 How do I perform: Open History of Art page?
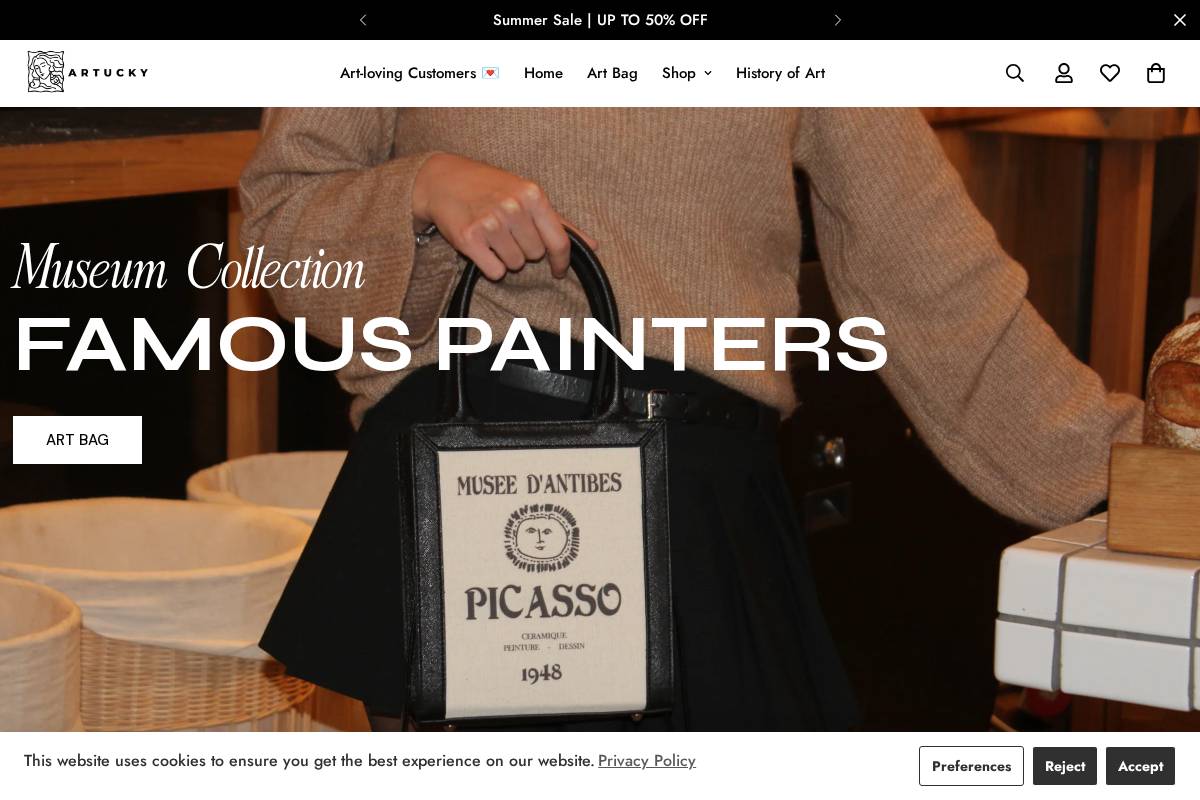click(x=780, y=73)
